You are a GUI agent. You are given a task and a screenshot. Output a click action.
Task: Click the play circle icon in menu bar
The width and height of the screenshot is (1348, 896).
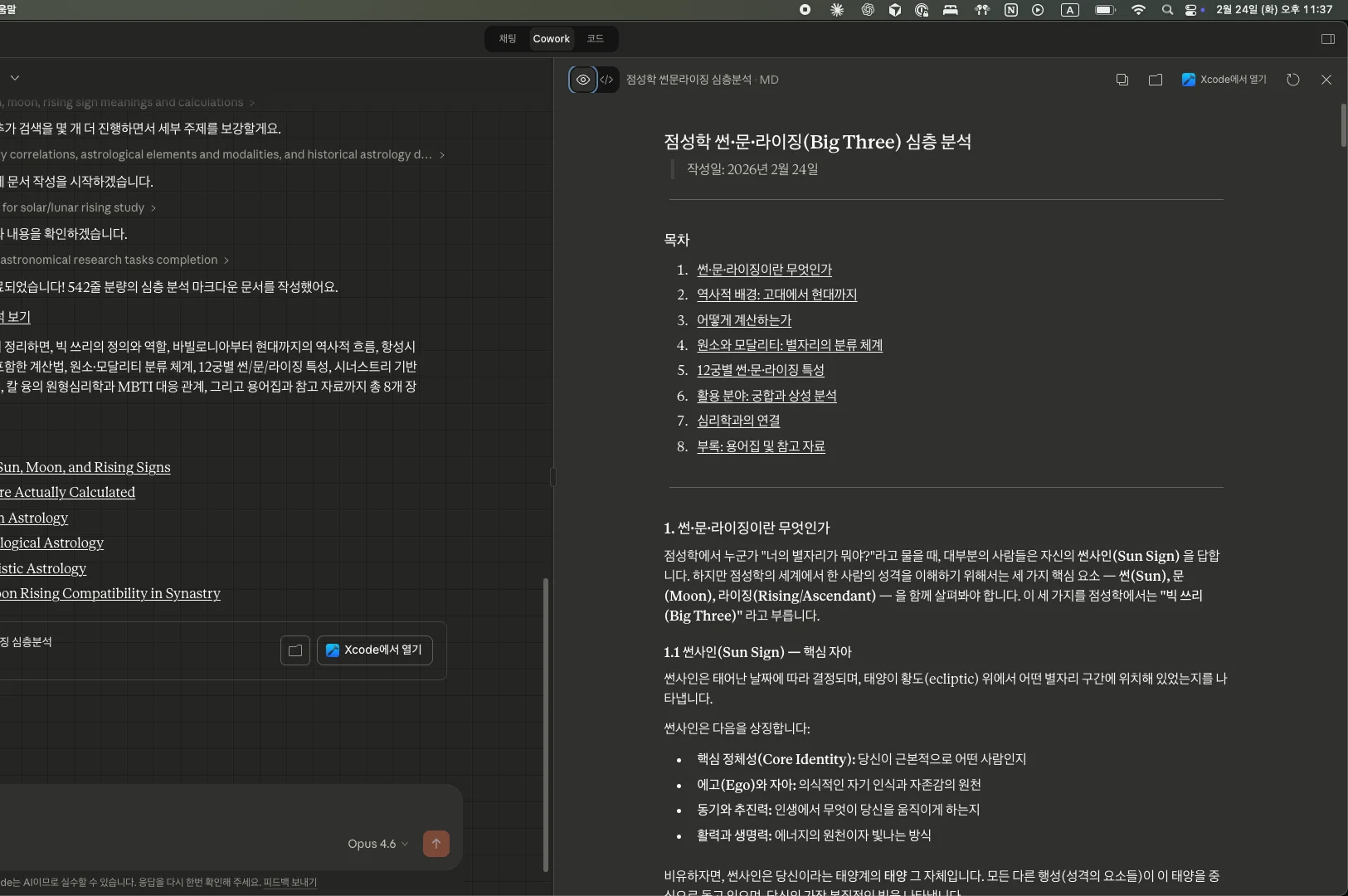(x=1038, y=10)
